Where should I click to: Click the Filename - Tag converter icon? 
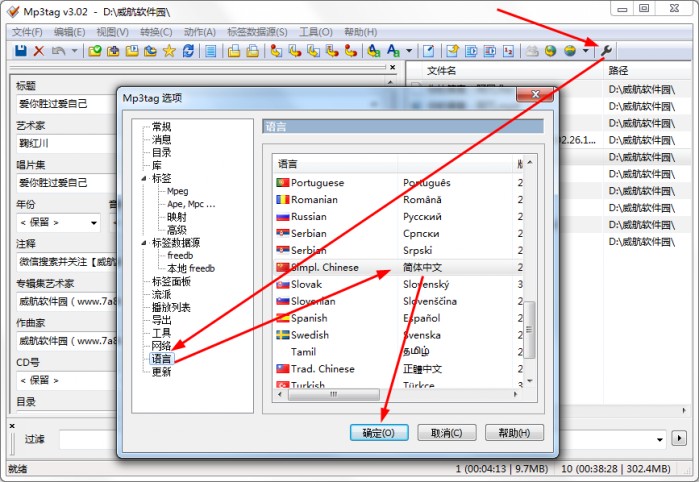pyautogui.click(x=295, y=51)
